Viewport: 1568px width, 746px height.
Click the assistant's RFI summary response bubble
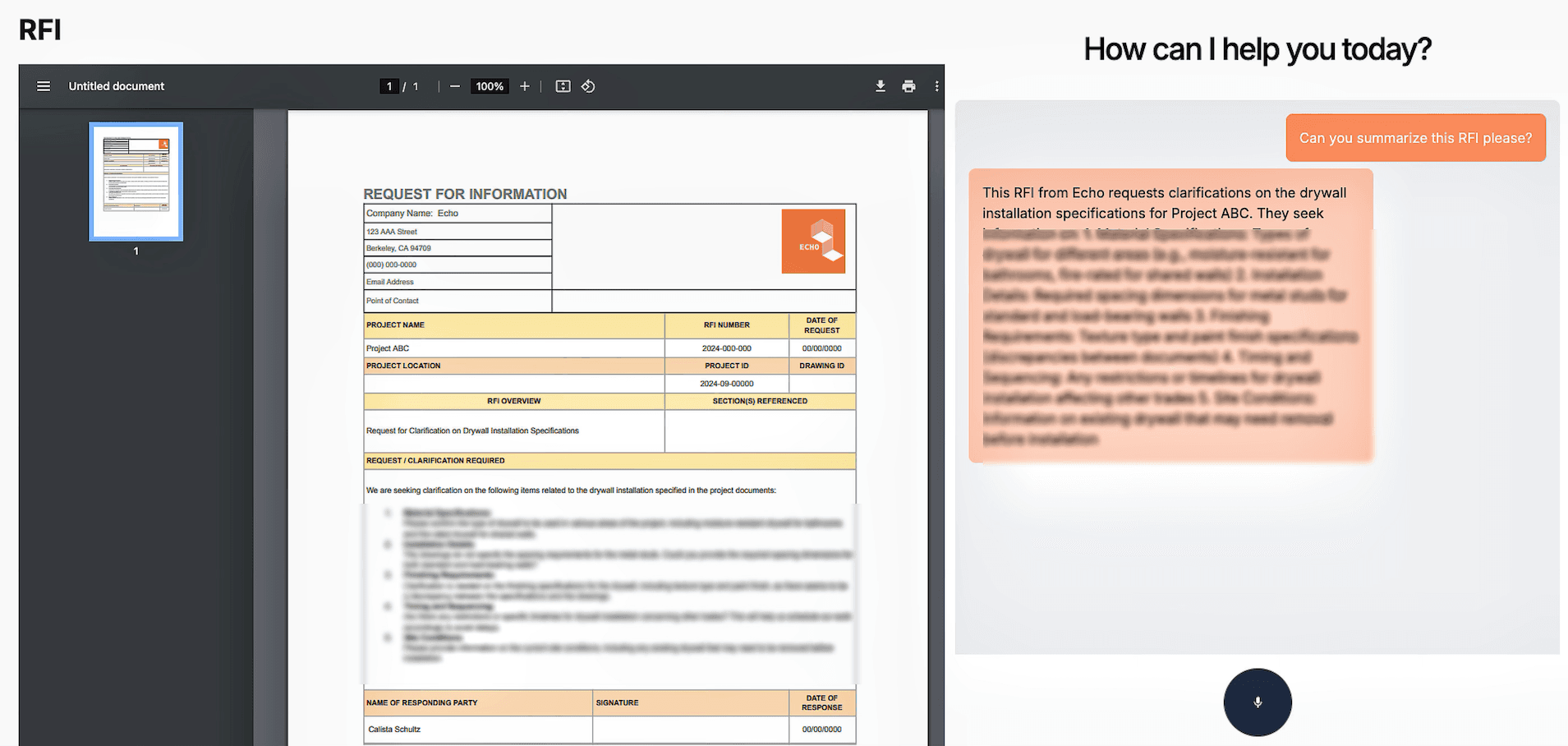[1170, 315]
